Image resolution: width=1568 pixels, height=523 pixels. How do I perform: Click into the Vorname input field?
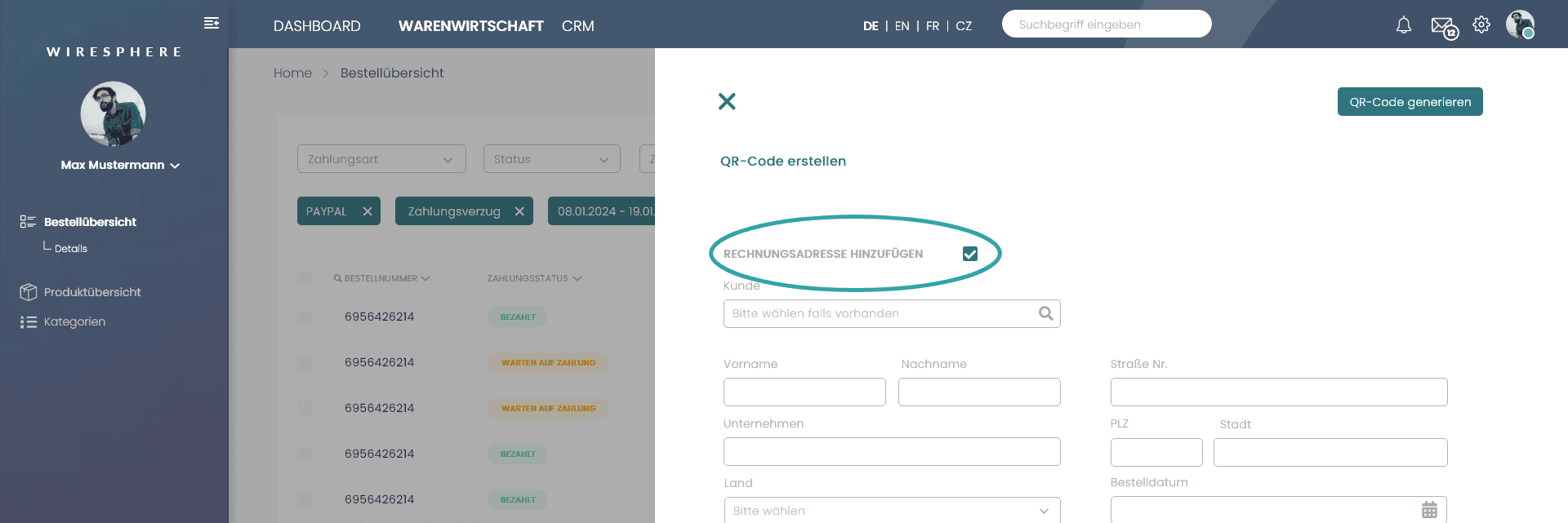804,392
